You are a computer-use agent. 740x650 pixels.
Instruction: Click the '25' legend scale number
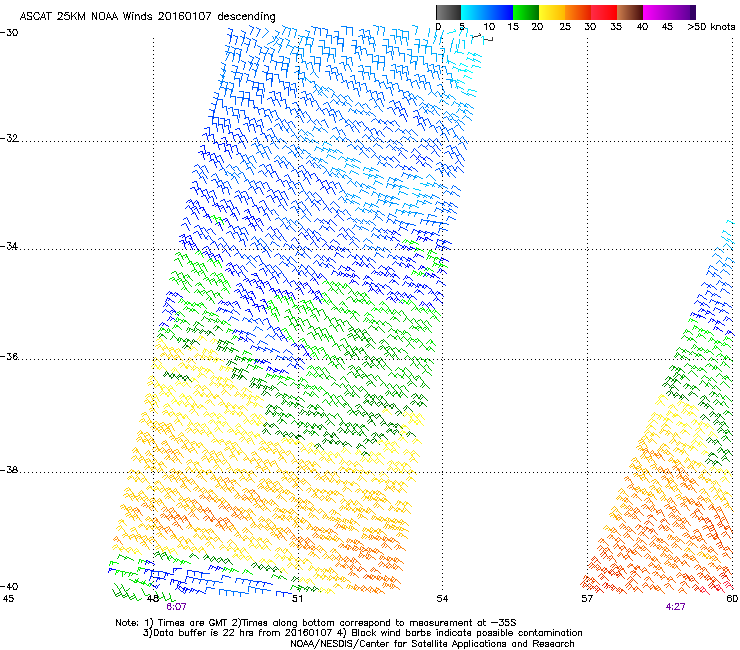(x=565, y=27)
